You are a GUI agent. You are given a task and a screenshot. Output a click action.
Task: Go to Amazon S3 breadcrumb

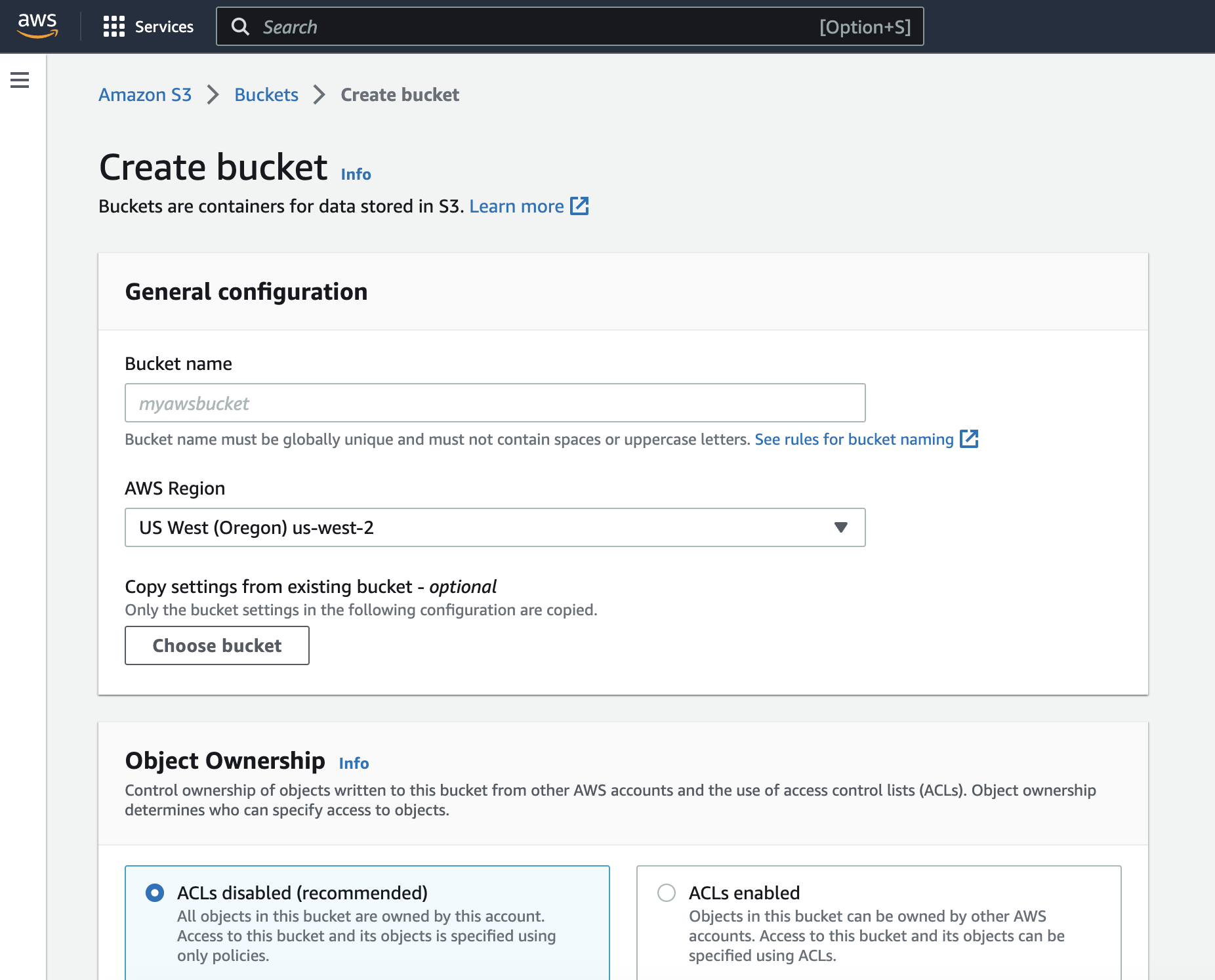click(145, 95)
